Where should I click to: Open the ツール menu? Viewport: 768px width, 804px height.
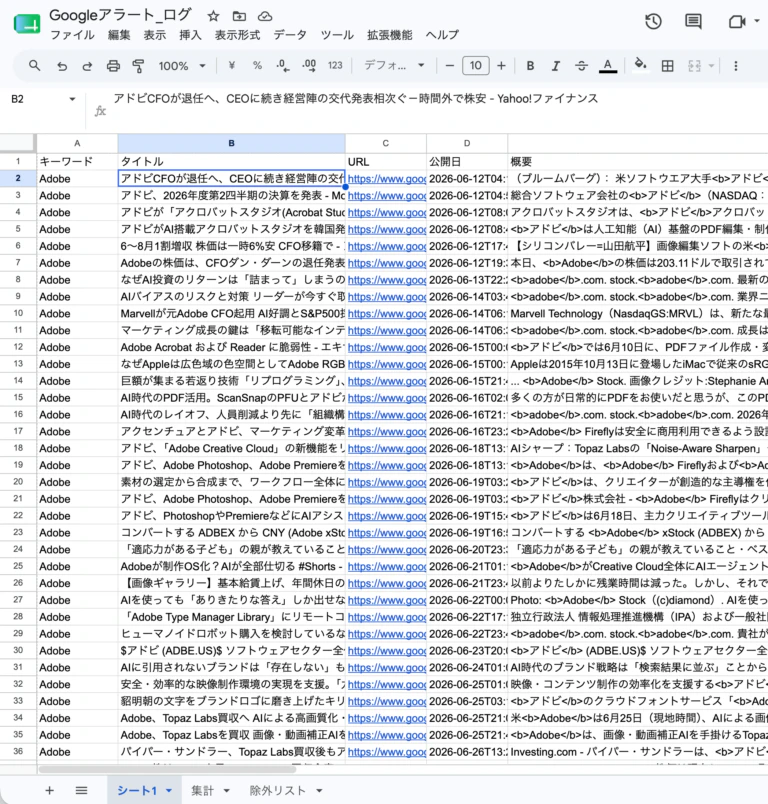[x=337, y=35]
